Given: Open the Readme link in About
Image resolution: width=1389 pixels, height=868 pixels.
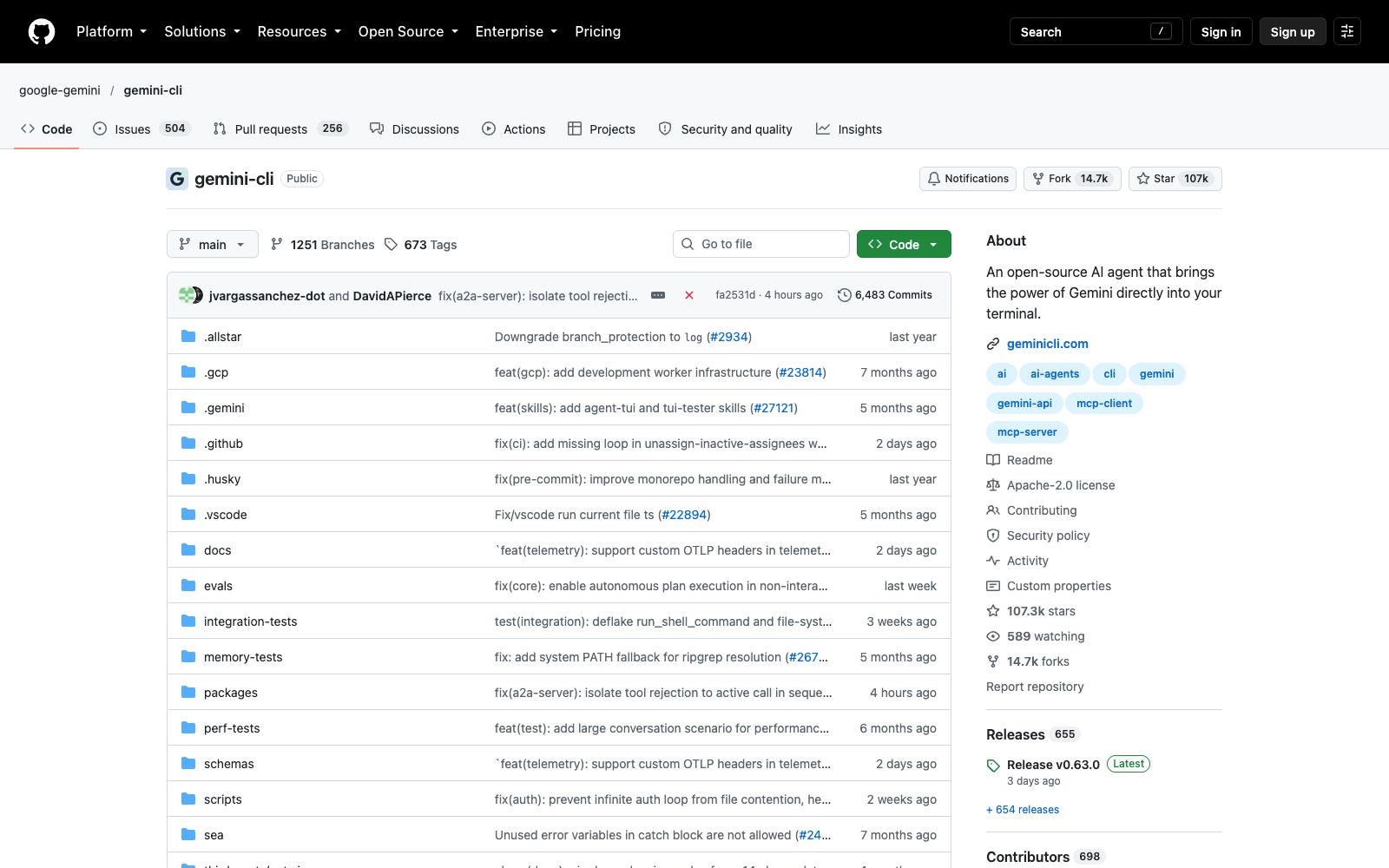Looking at the screenshot, I should (x=1020, y=460).
